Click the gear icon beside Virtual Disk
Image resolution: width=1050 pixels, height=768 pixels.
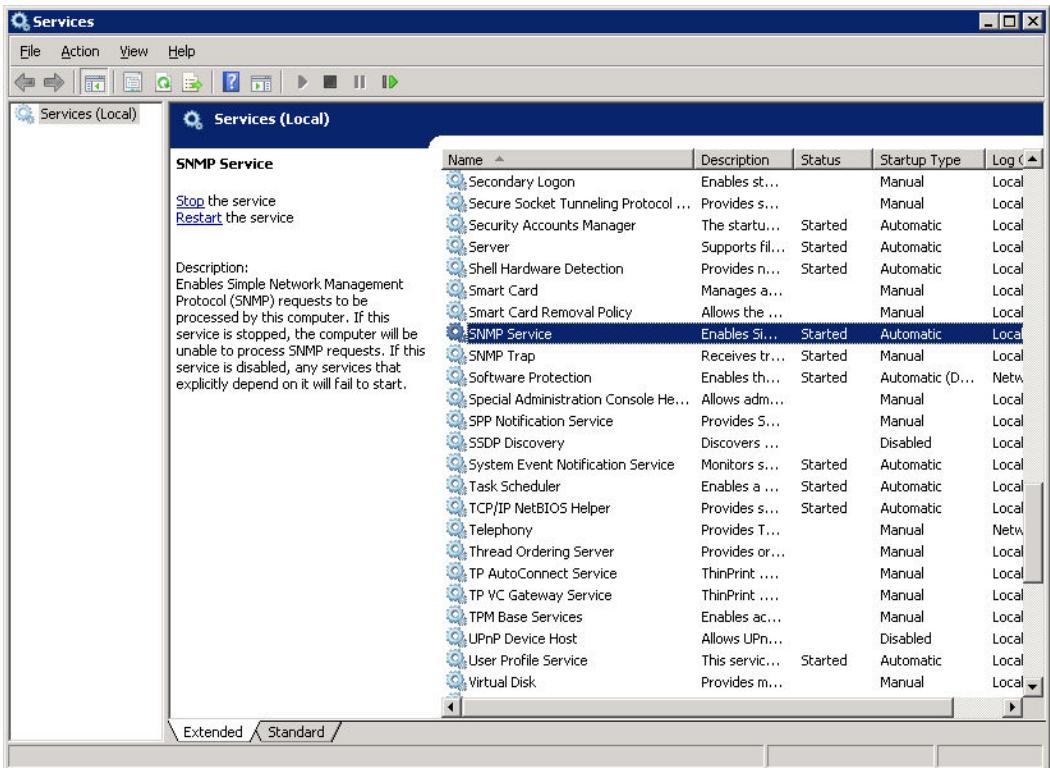click(456, 681)
